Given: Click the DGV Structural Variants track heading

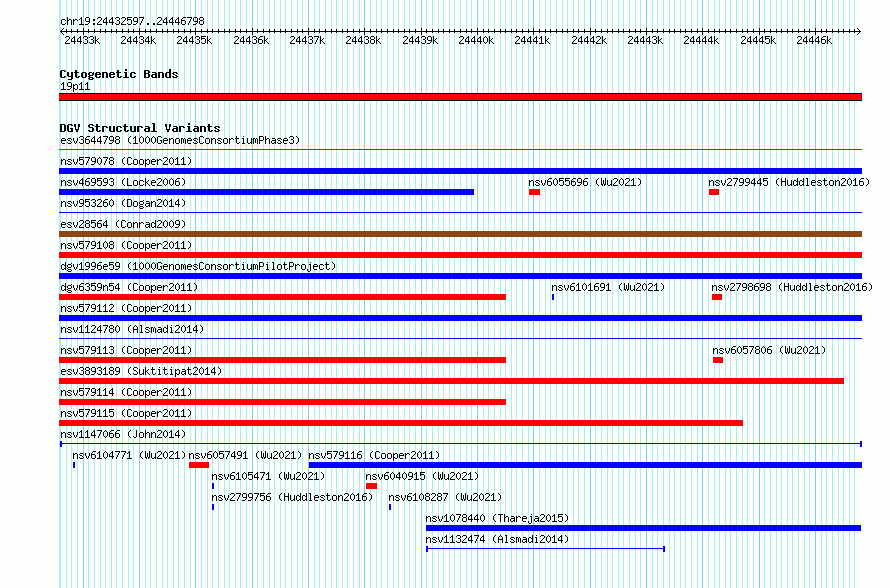Looking at the screenshot, I should click(x=140, y=128).
